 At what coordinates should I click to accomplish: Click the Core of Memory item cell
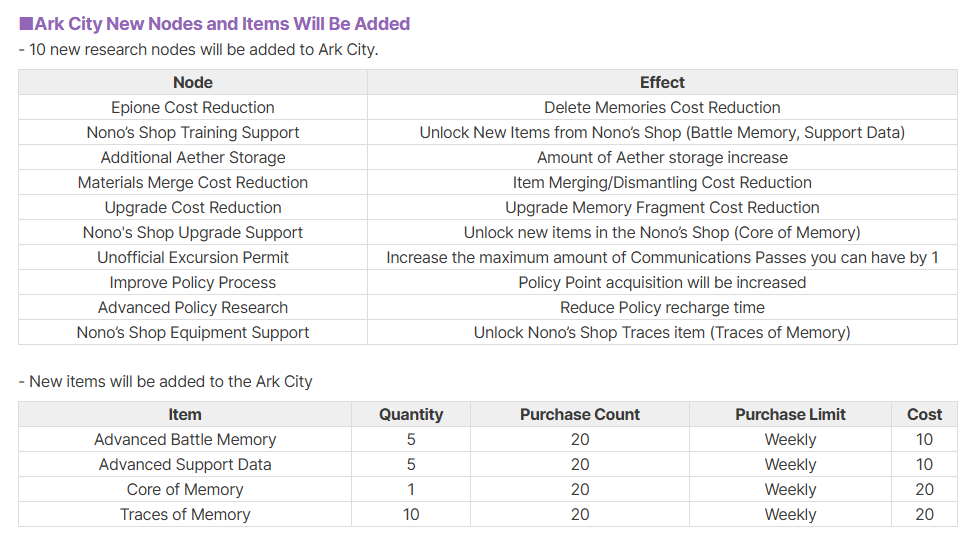pyautogui.click(x=185, y=489)
